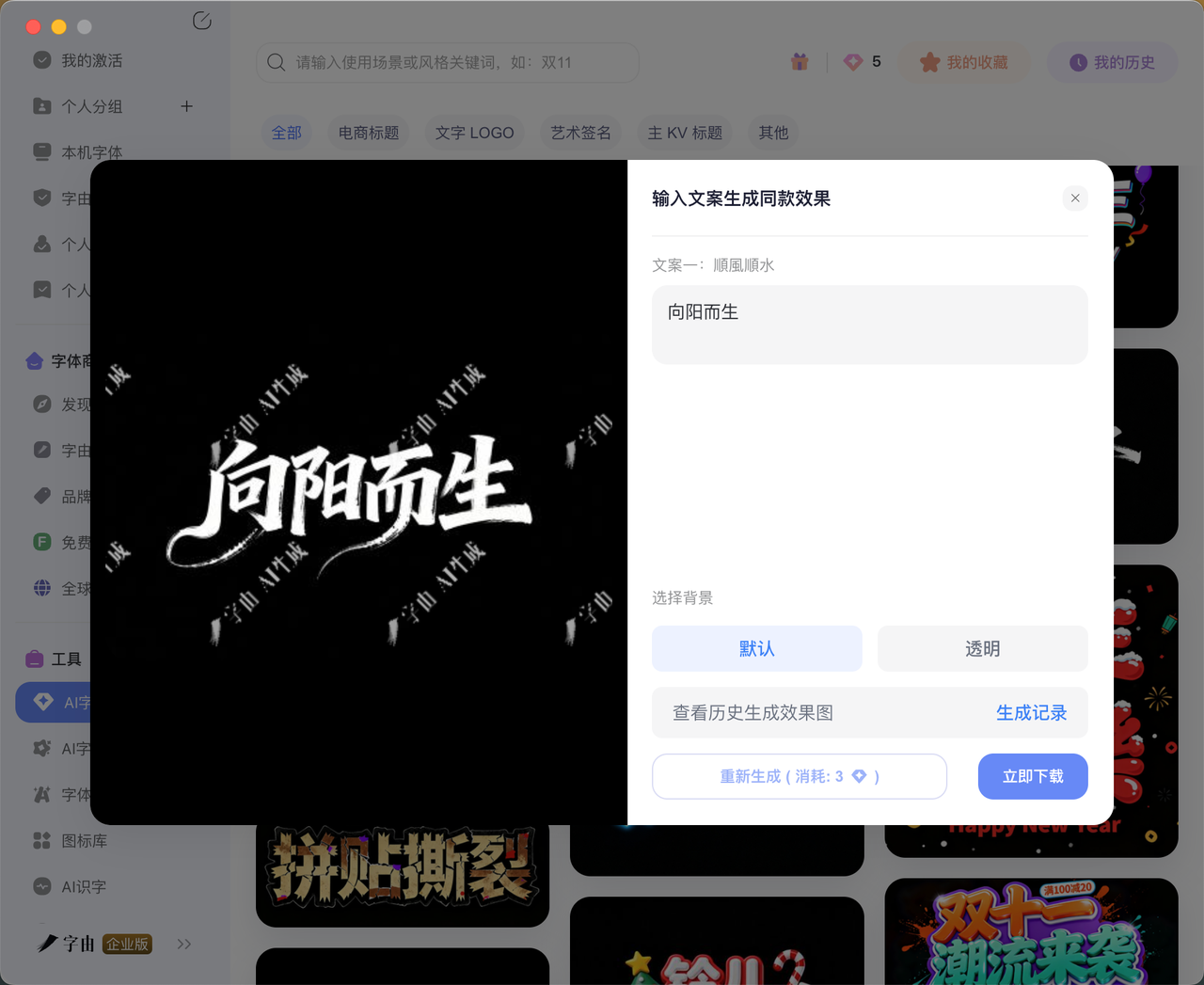Click the globe icon for 全球 fonts
This screenshot has height=985, width=1204.
pos(43,588)
